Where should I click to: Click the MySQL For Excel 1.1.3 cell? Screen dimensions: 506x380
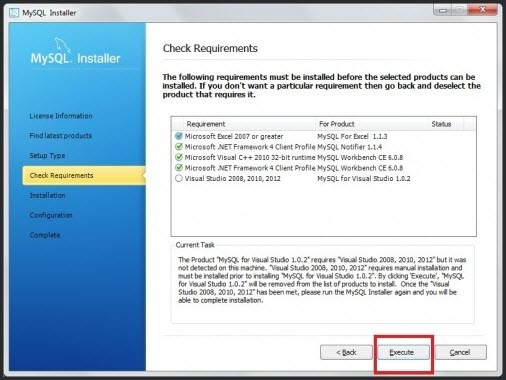pyautogui.click(x=352, y=136)
